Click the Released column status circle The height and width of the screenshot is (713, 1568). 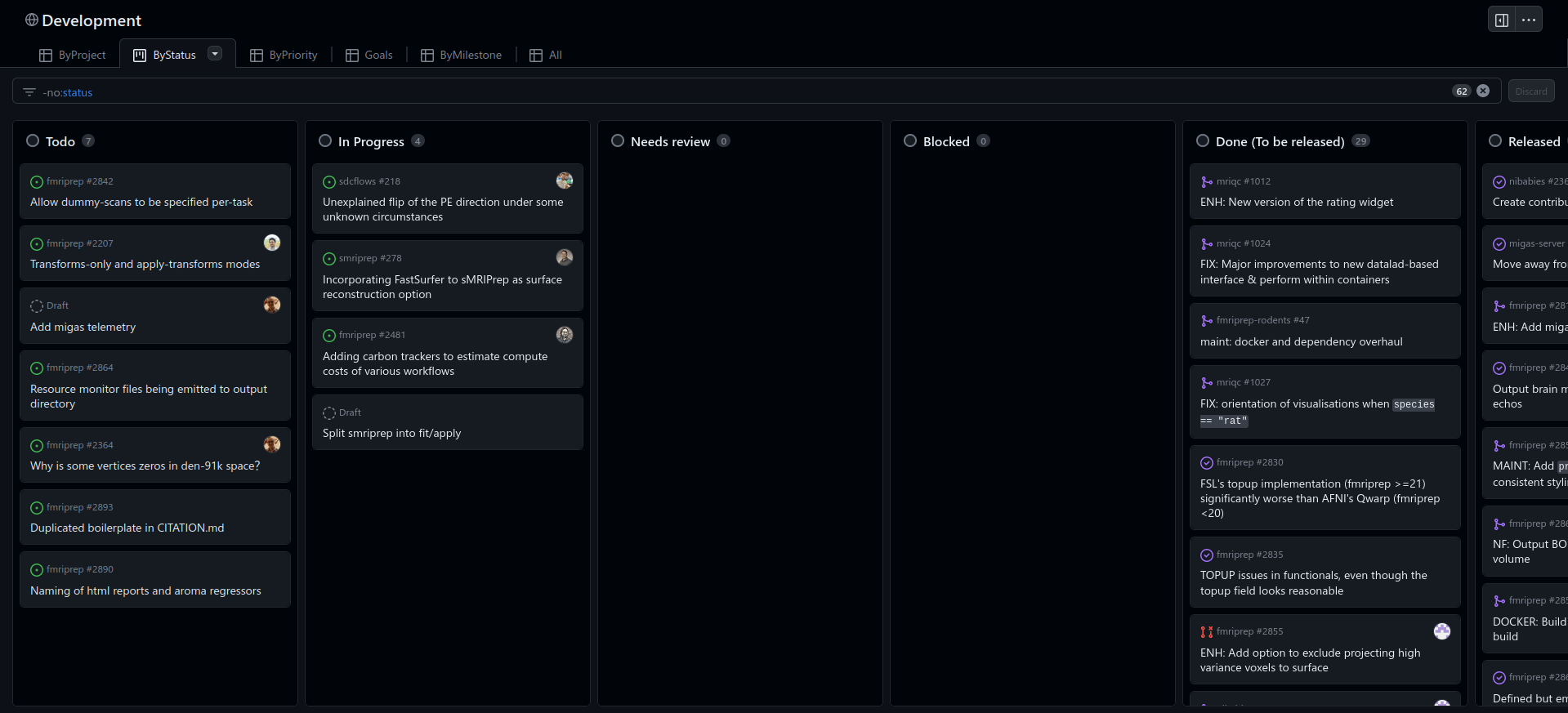click(x=1495, y=140)
